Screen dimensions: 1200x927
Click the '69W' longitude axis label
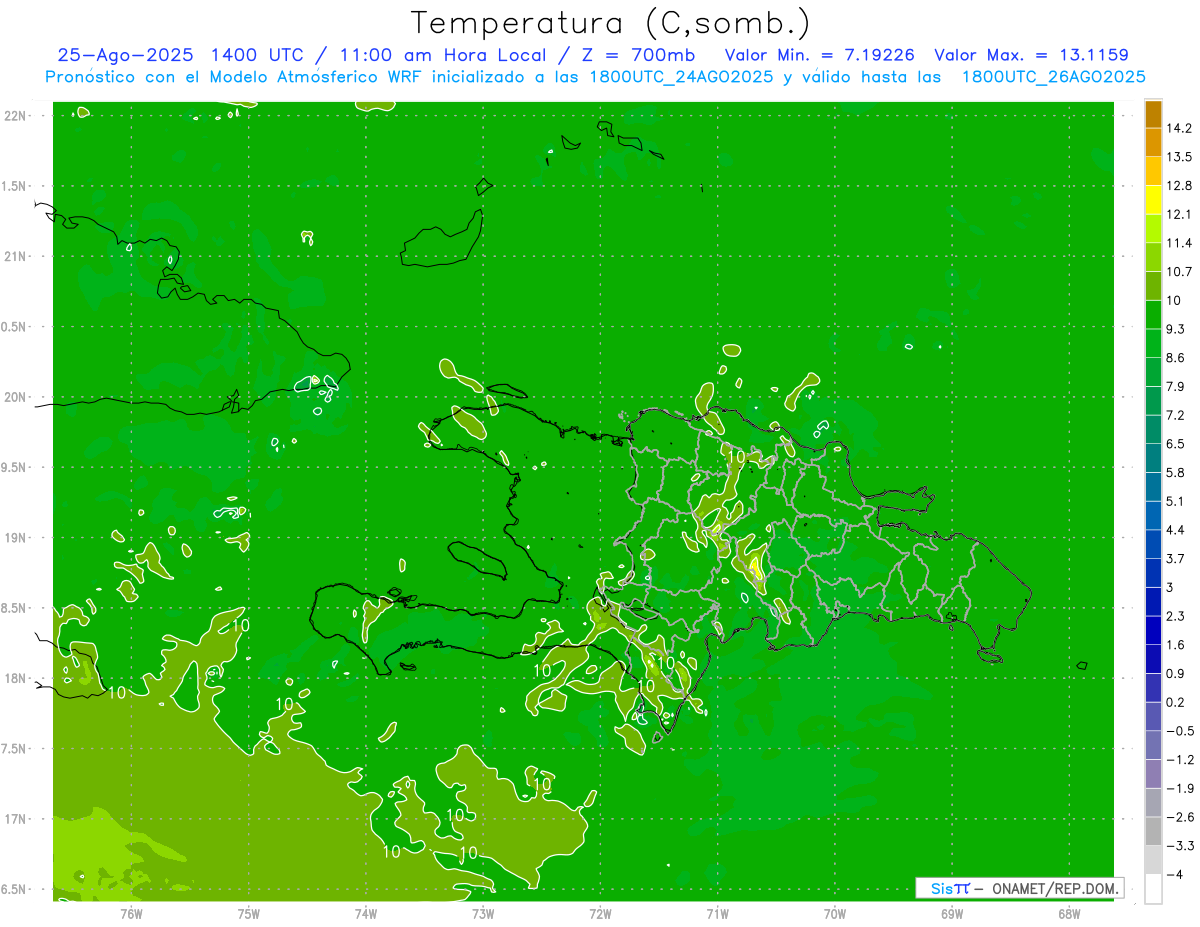pyautogui.click(x=952, y=914)
